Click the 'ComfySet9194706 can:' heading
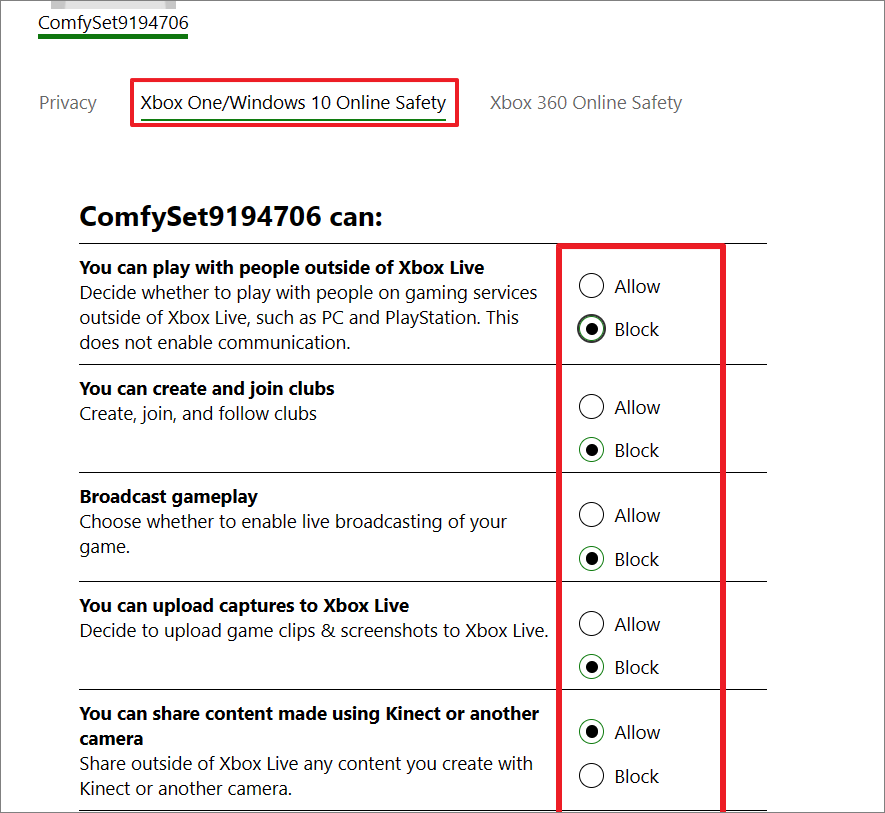 coord(231,217)
